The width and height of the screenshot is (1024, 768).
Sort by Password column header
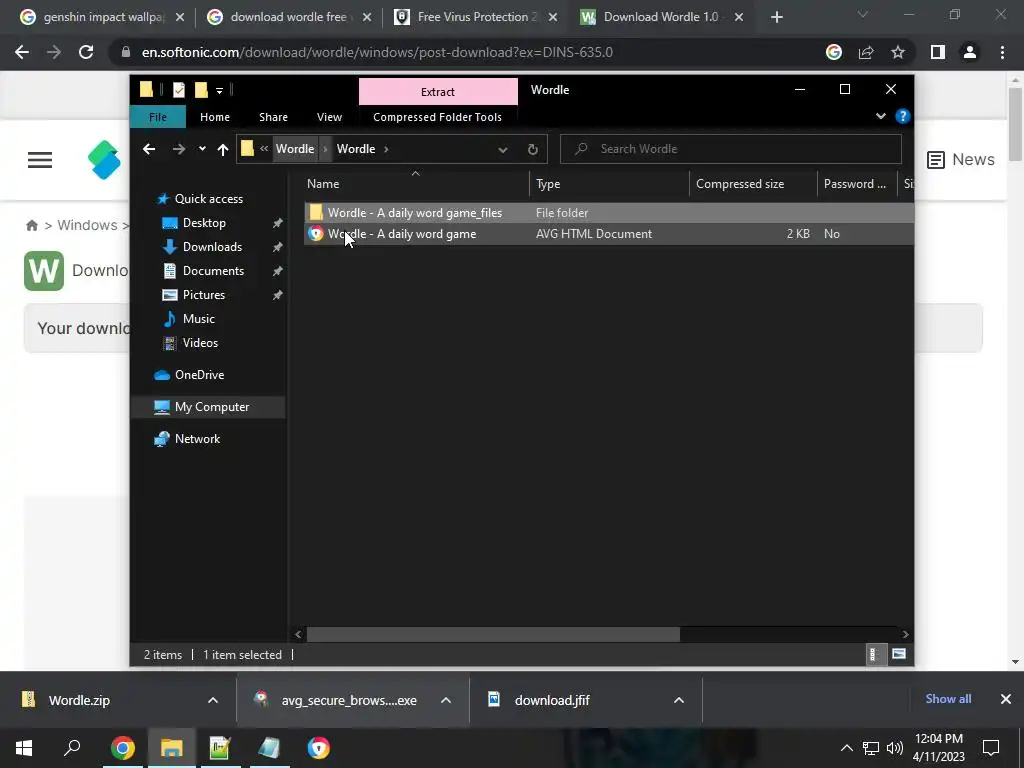click(x=857, y=184)
